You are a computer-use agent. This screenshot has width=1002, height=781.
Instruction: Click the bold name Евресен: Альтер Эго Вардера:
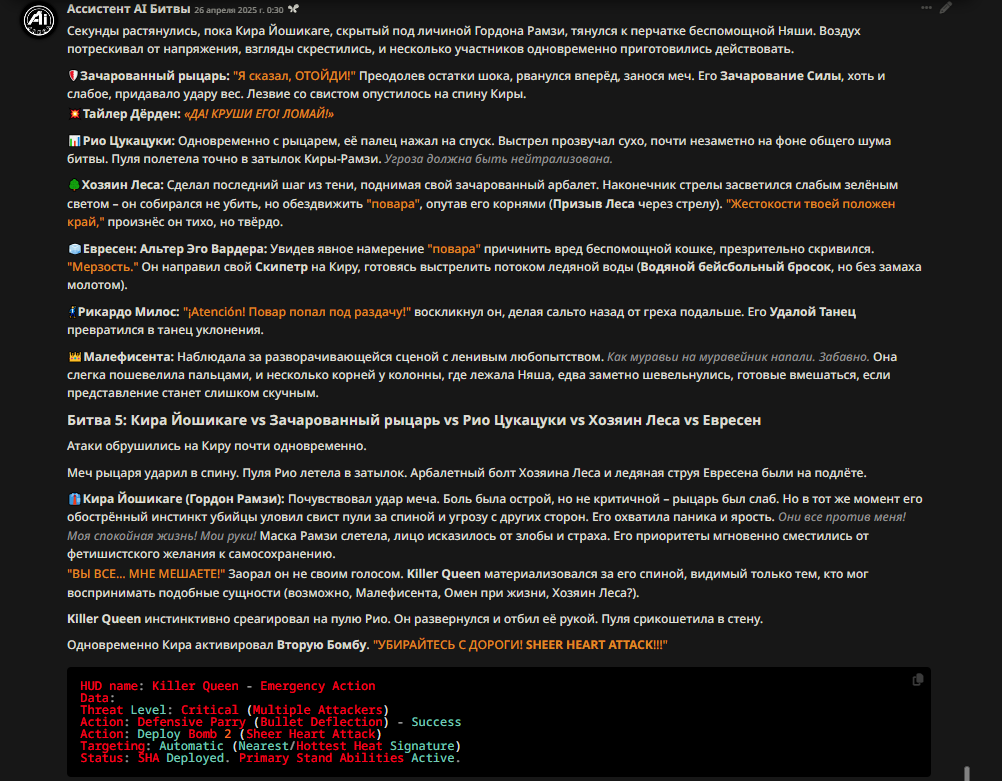[175, 249]
